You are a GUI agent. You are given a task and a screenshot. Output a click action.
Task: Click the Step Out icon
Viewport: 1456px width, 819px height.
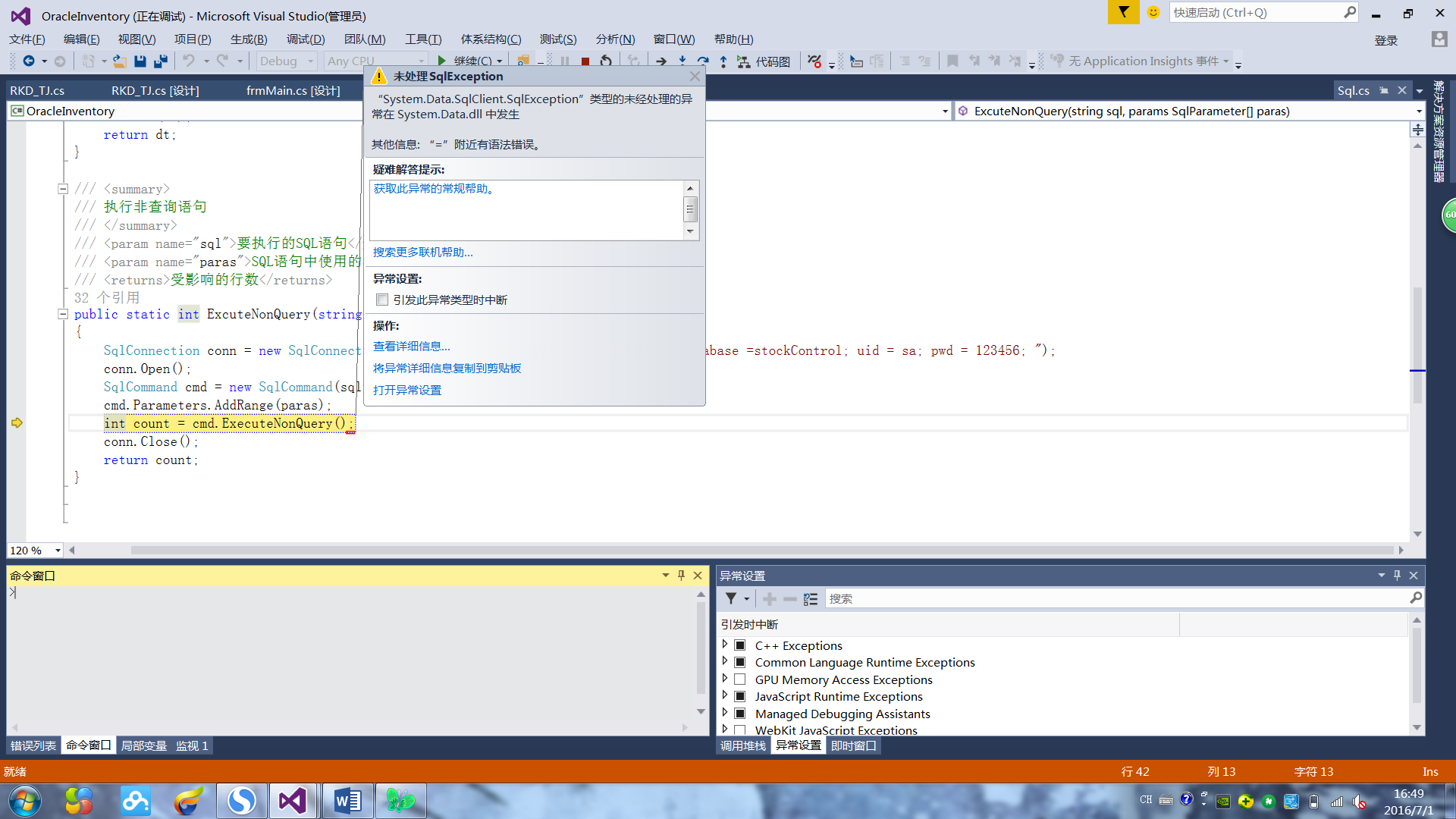[x=723, y=61]
